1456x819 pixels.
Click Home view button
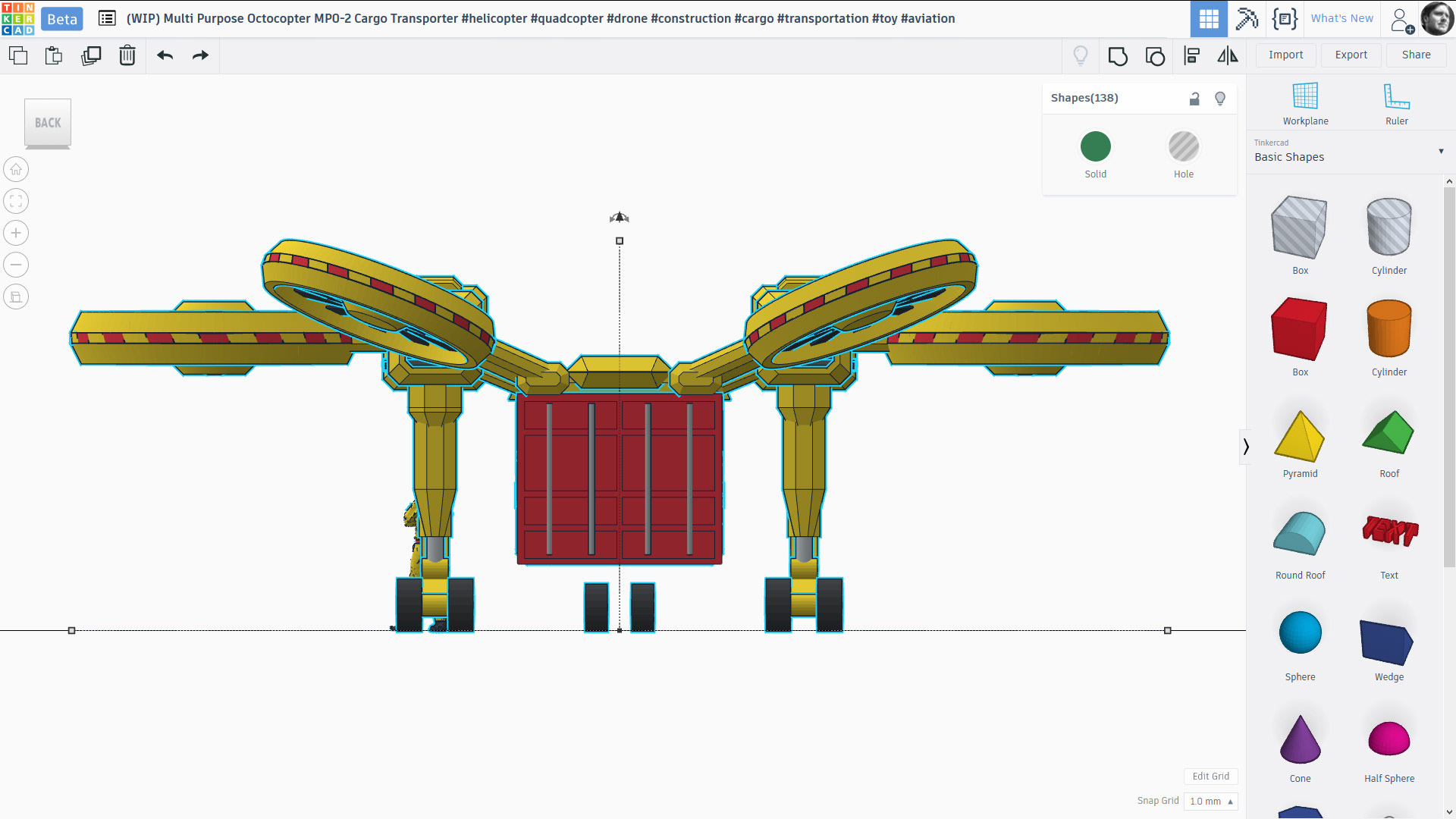[16, 169]
